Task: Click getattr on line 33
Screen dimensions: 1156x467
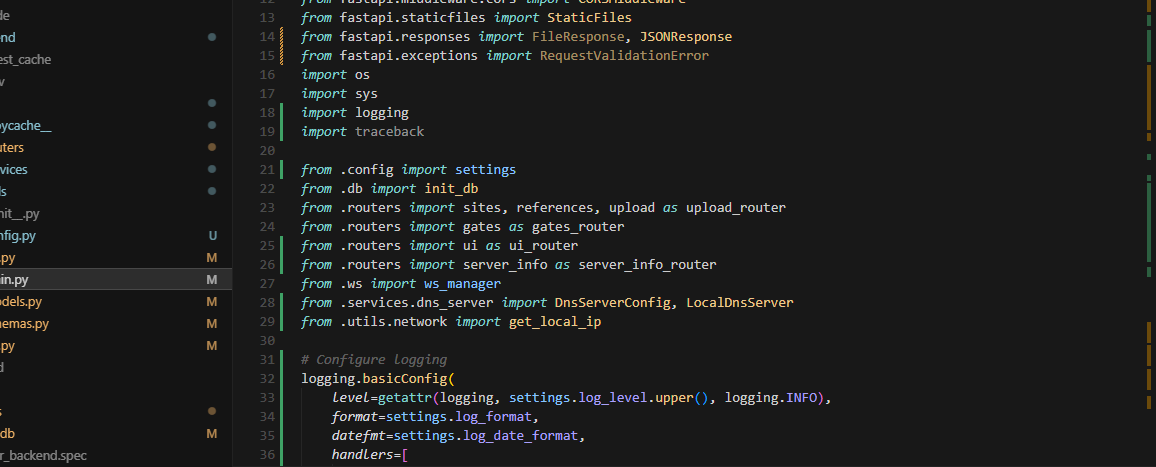Action: [405, 398]
